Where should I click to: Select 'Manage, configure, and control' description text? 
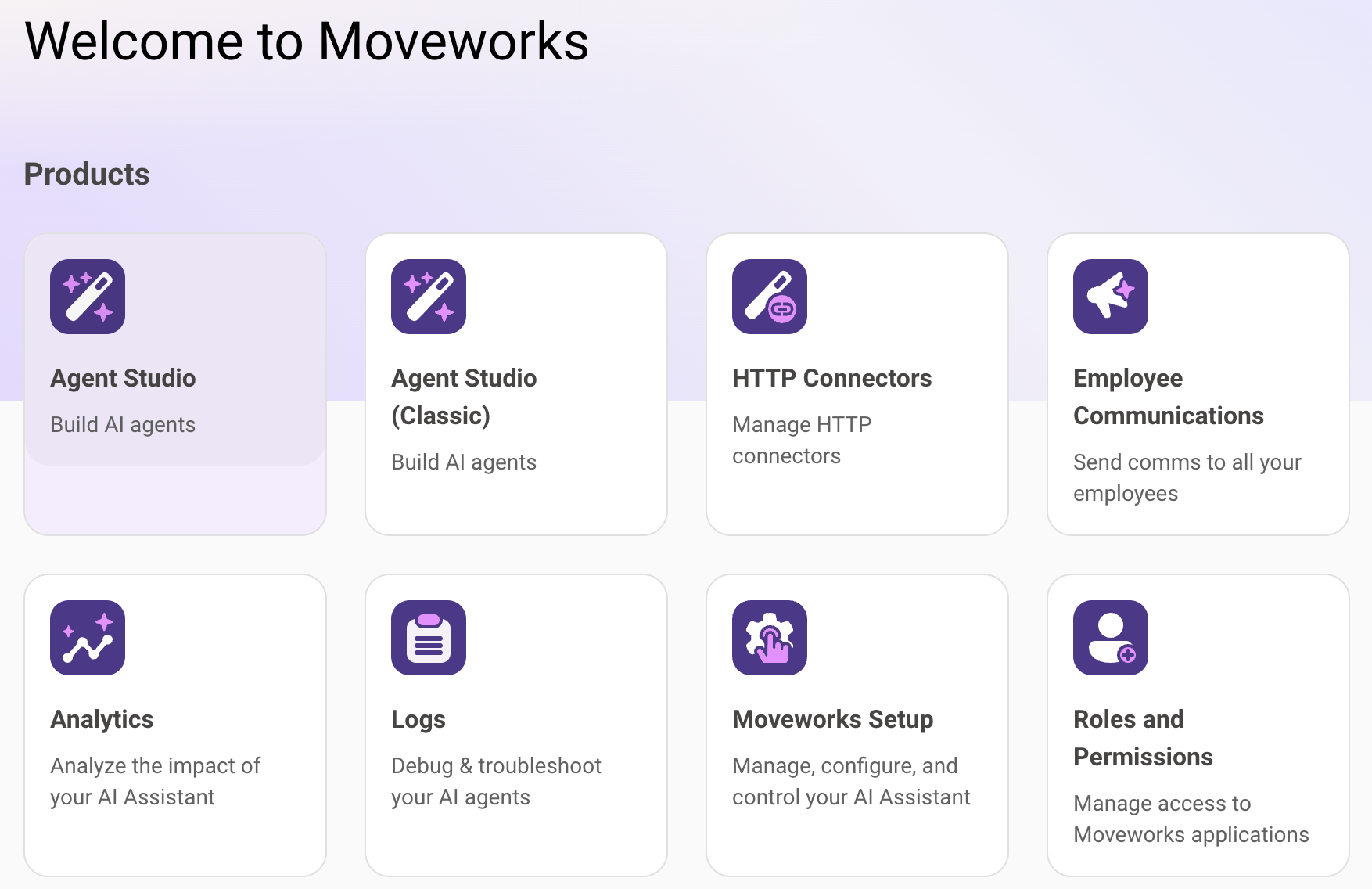[851, 781]
